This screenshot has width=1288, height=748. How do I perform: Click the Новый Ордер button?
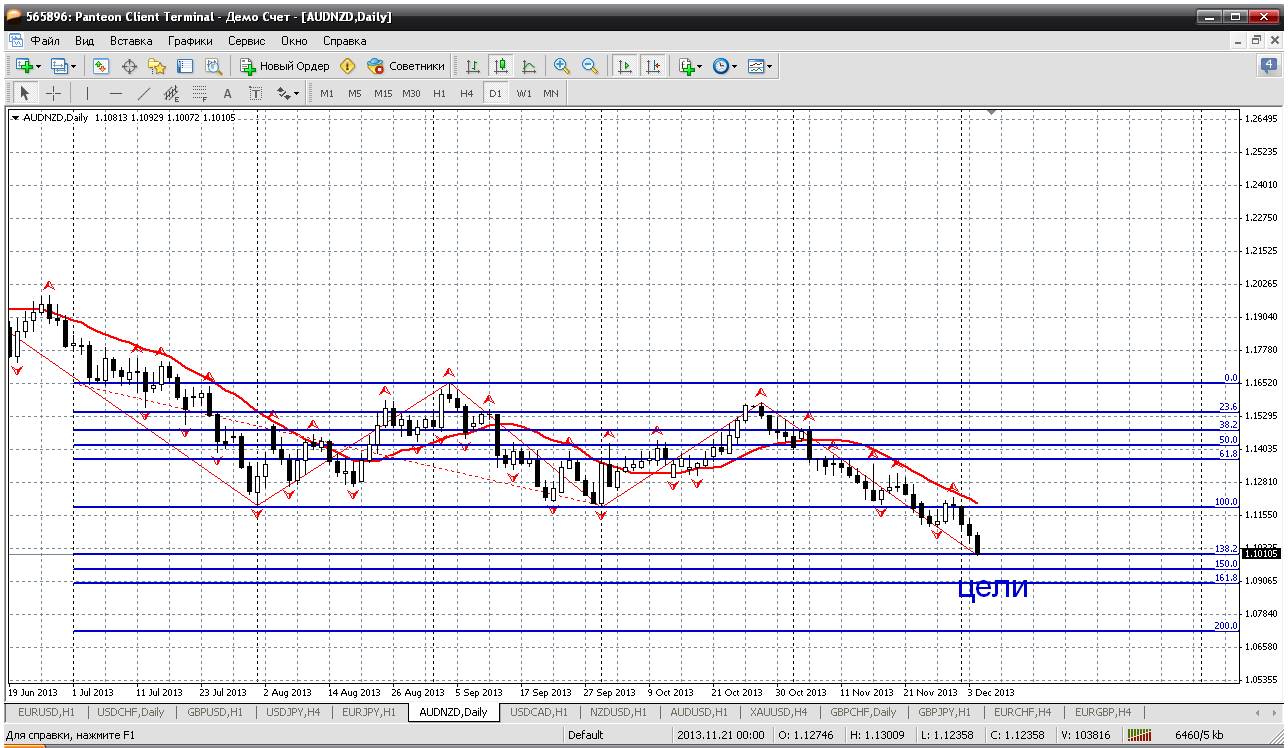click(x=285, y=66)
